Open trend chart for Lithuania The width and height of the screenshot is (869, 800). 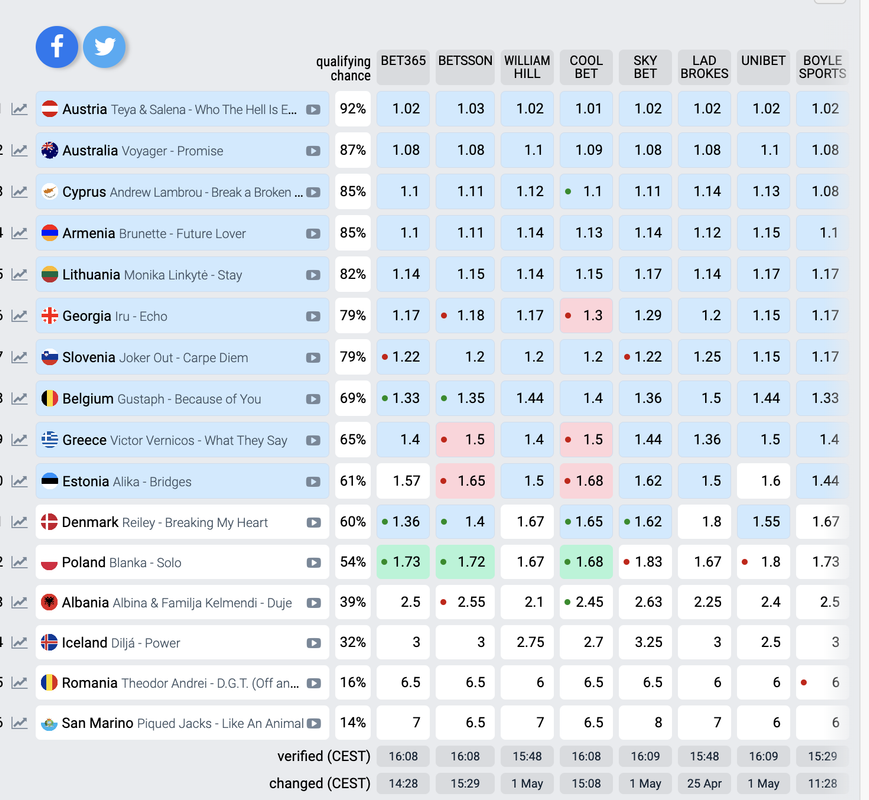pos(19,274)
